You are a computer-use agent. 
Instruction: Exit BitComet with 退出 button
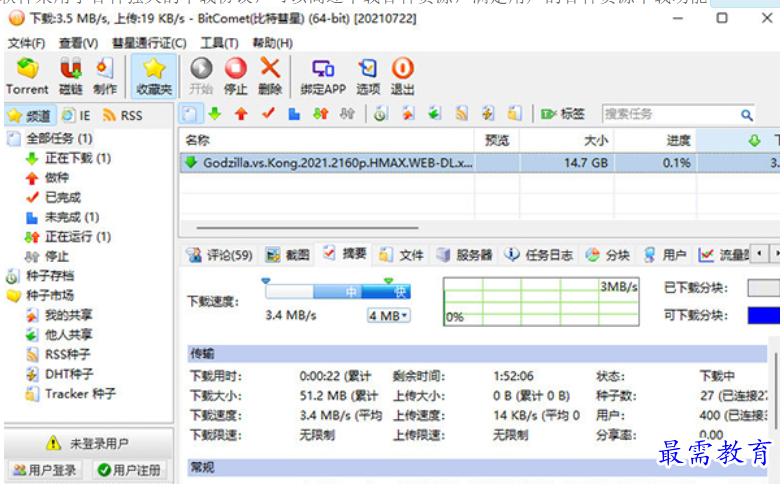tap(402, 76)
